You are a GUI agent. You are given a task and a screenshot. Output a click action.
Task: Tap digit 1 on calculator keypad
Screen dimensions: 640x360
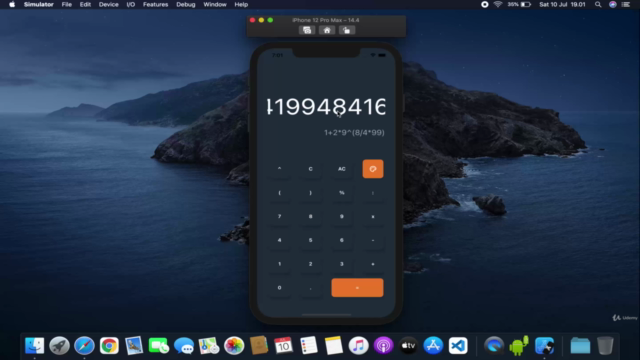[279, 264]
